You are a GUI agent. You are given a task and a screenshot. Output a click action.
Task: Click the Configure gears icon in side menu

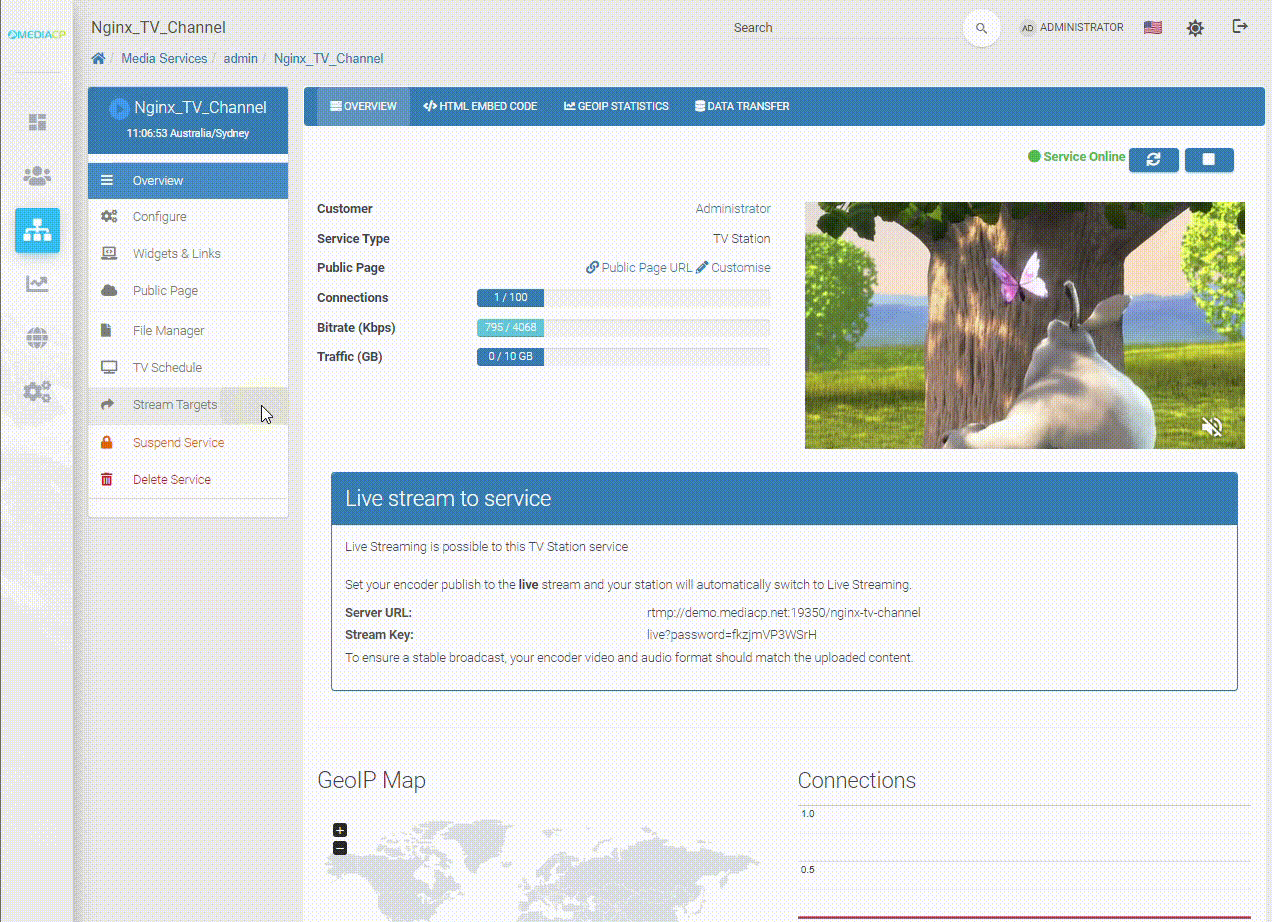click(109, 216)
